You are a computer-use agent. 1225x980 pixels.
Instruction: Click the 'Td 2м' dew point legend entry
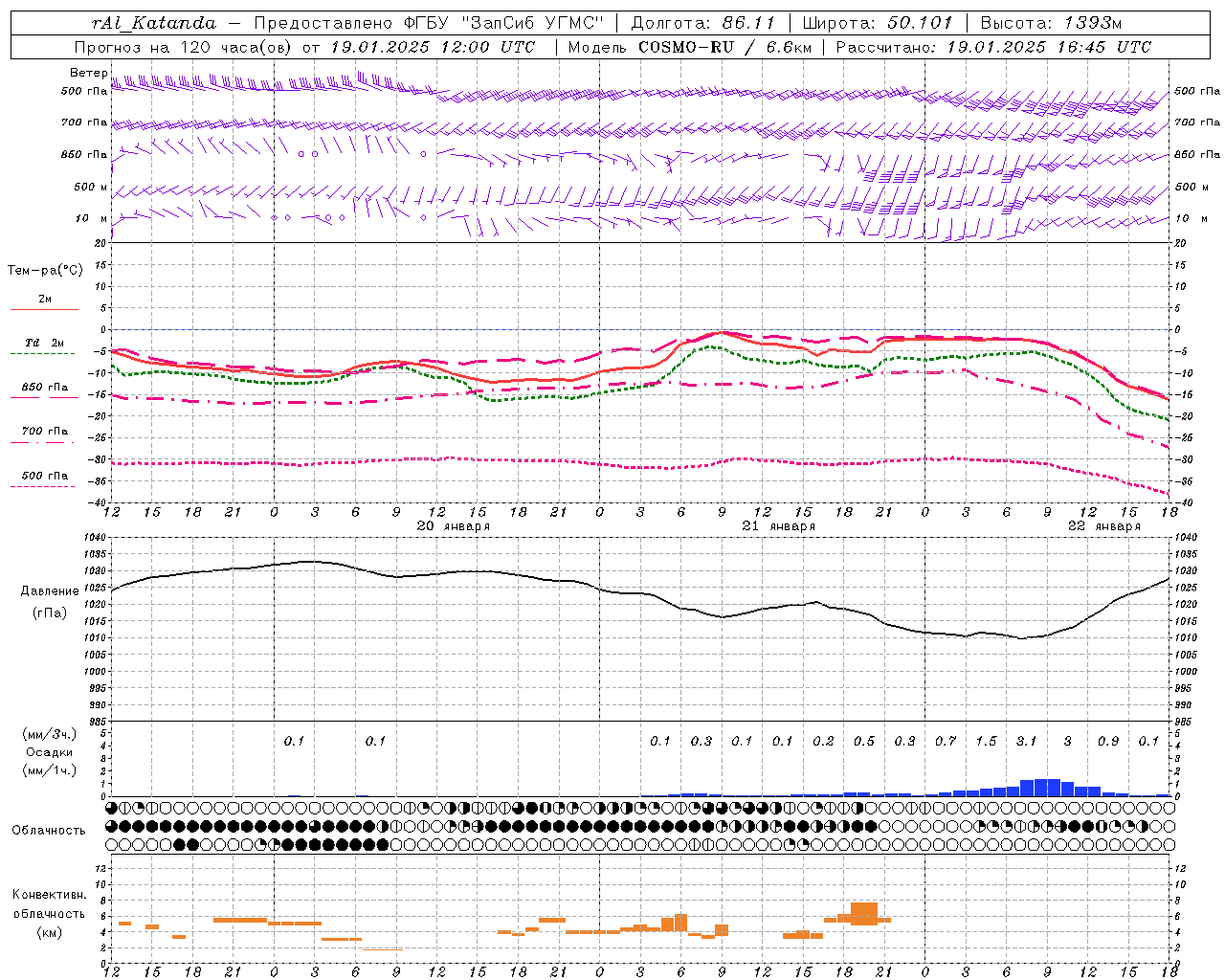[44, 343]
